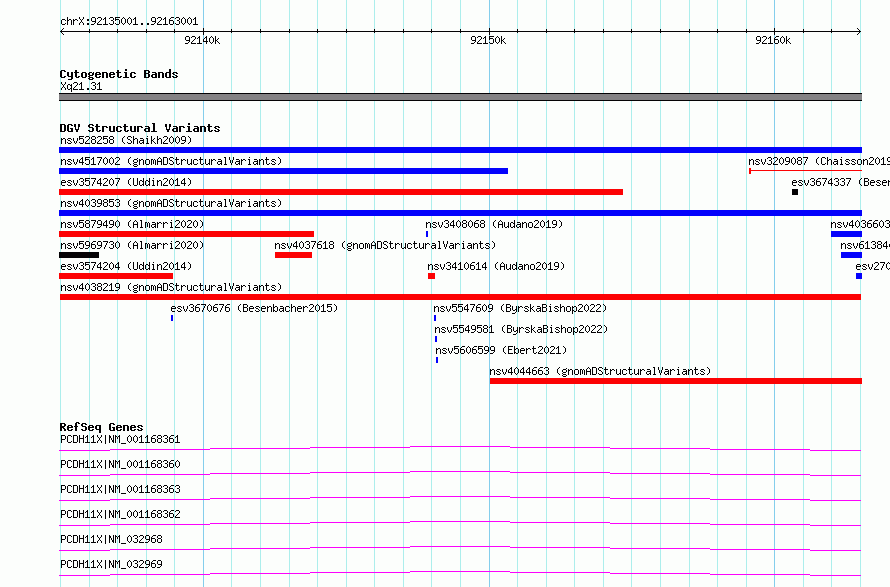Click the nsv528258 (Shaikh2009) variant label

pyautogui.click(x=126, y=140)
